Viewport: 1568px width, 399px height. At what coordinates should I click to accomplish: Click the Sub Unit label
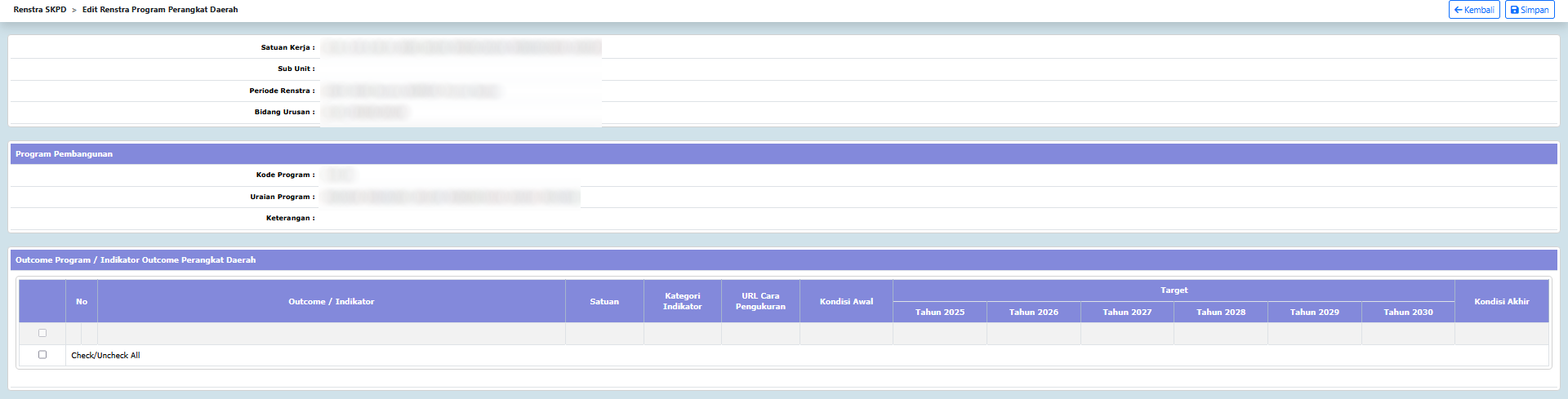296,69
